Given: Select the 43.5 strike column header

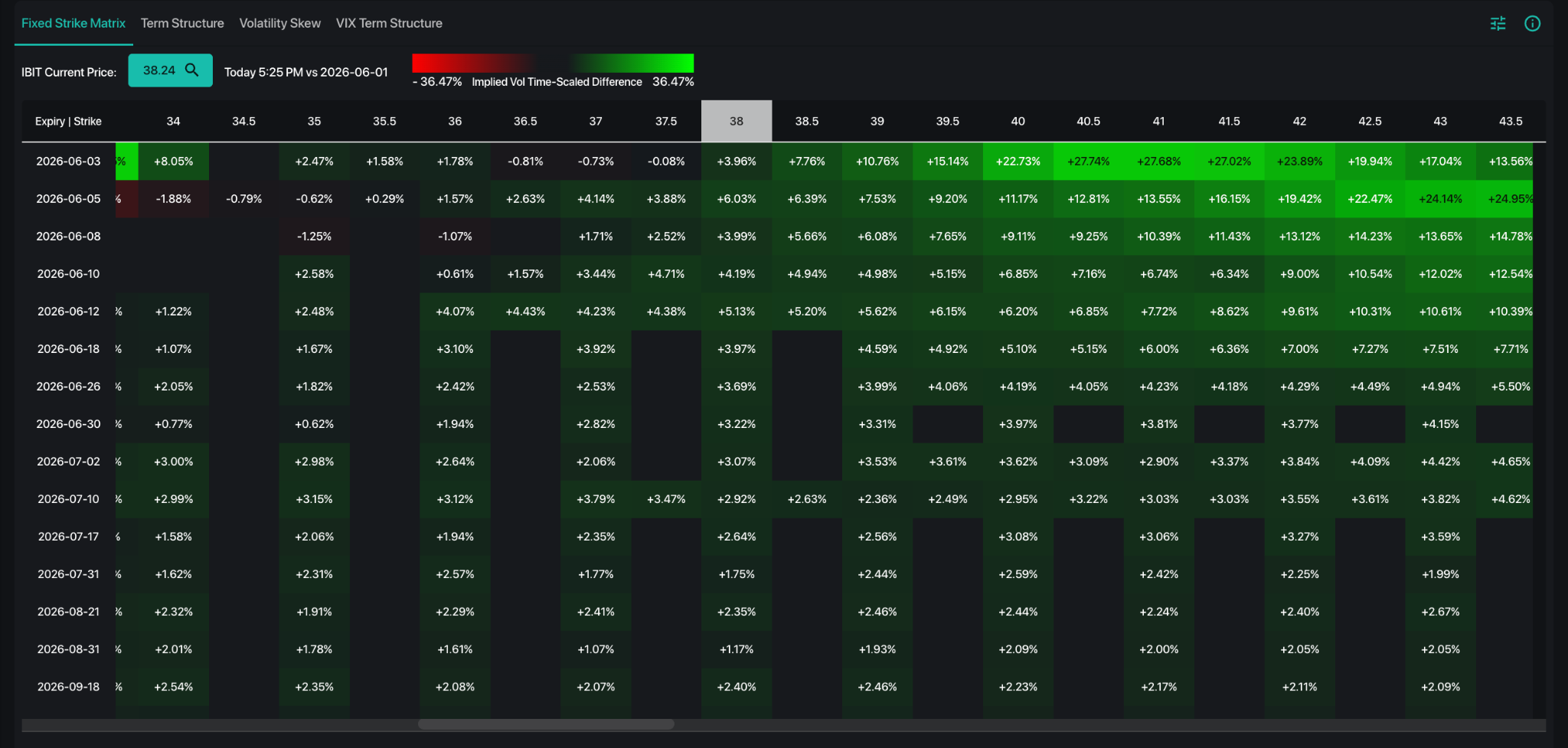Looking at the screenshot, I should click(1511, 121).
